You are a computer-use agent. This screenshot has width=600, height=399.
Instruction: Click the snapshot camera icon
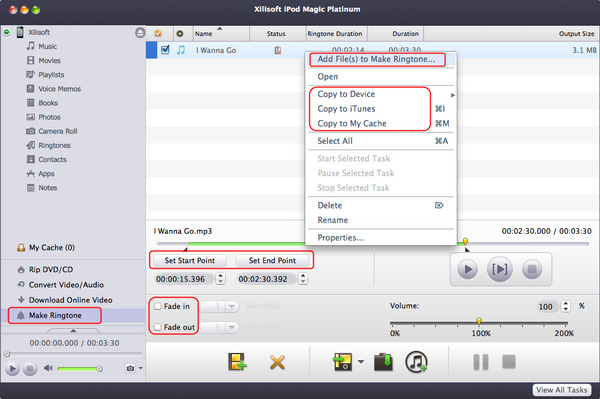coord(130,368)
